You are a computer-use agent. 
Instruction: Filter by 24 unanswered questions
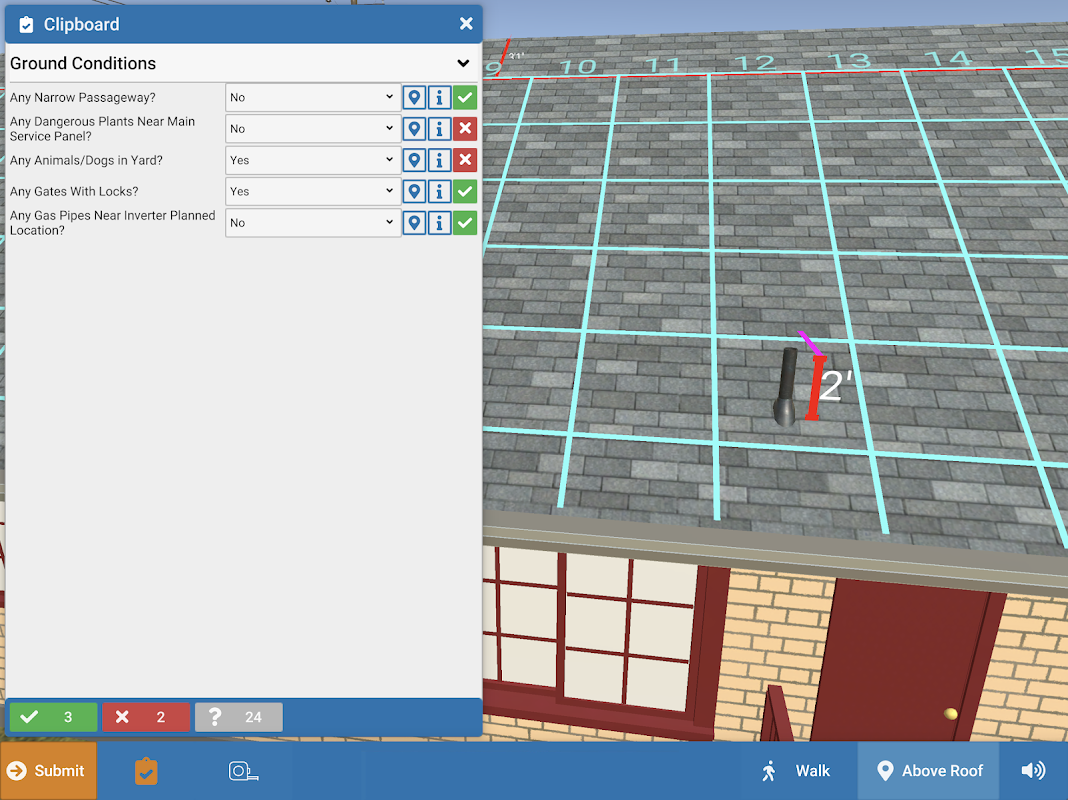(x=239, y=717)
